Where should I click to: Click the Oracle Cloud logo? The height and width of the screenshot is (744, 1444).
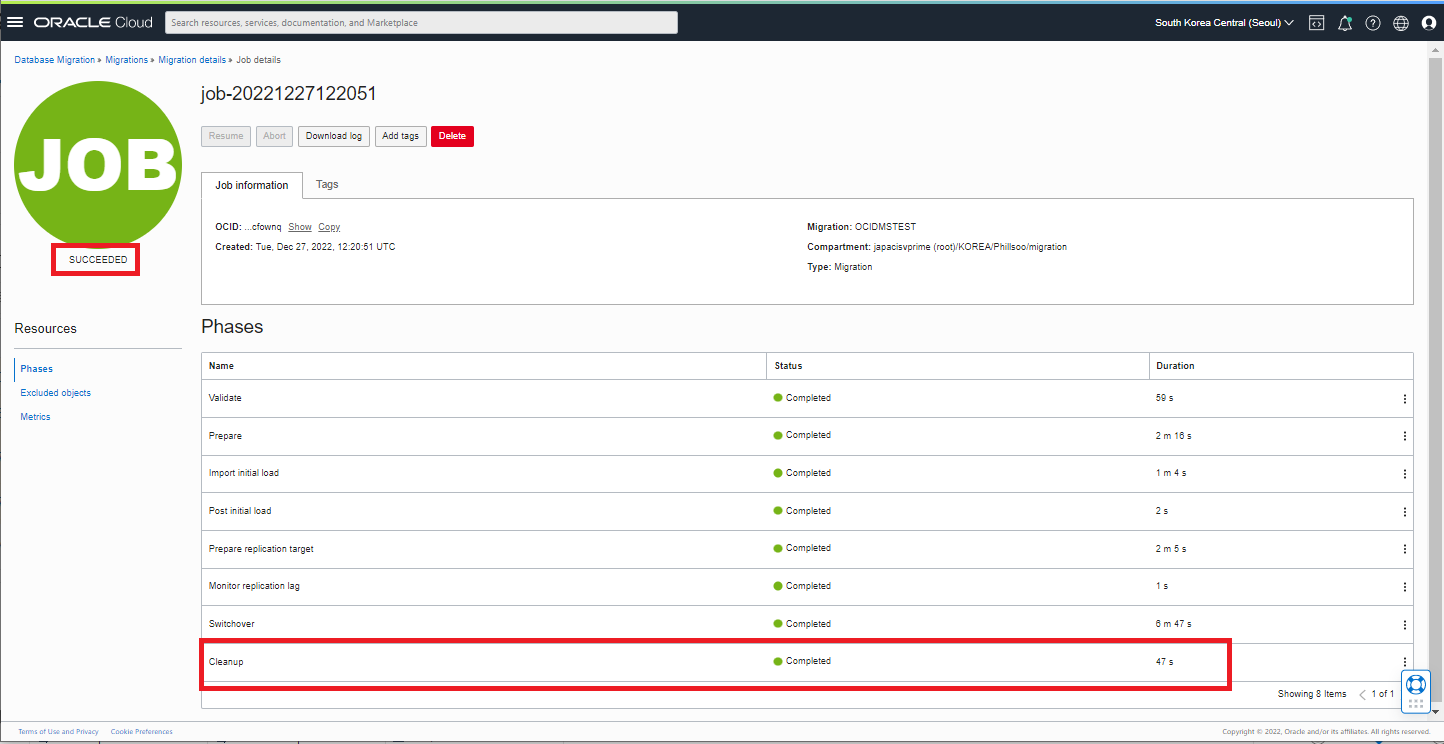click(x=93, y=22)
